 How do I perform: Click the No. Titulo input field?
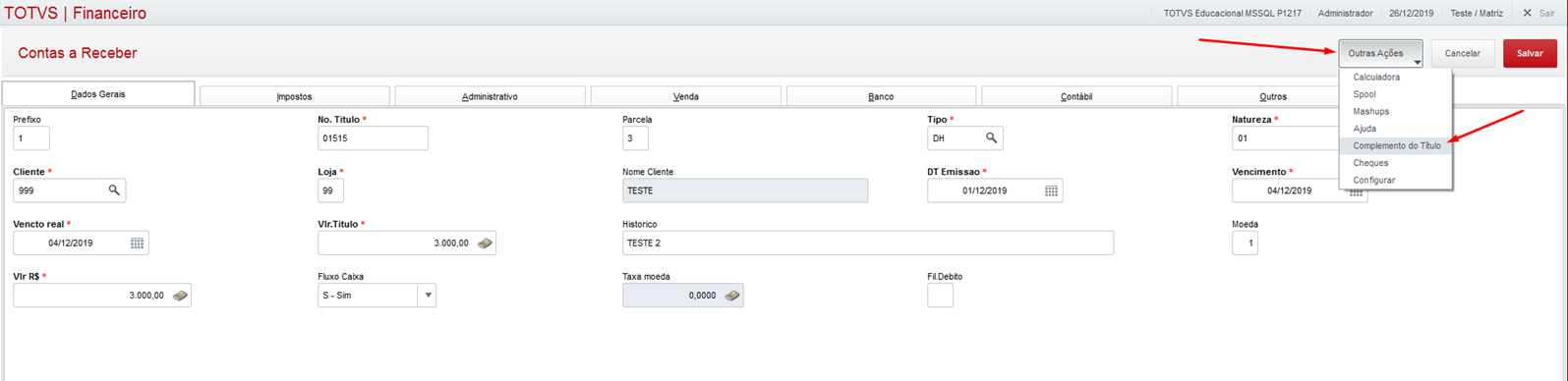[373, 138]
